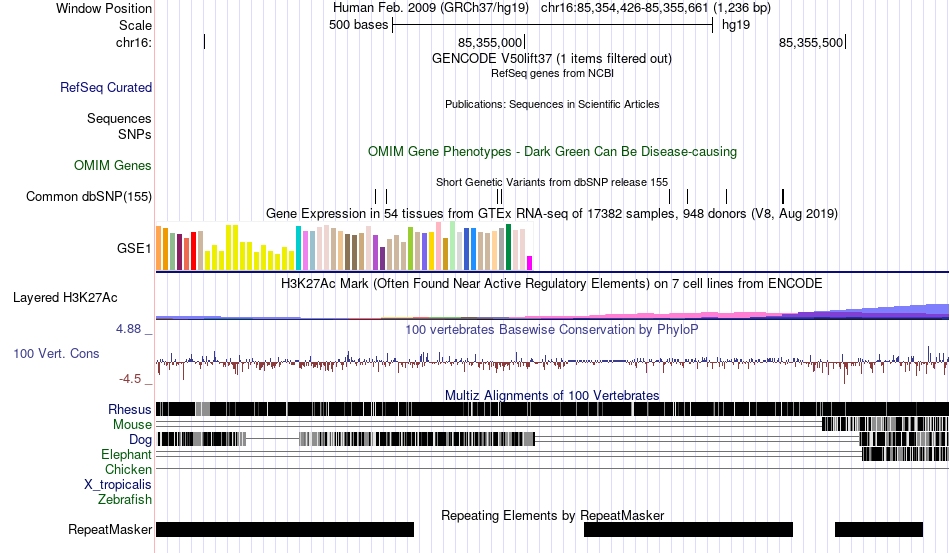Open Repeating Elements by RepeatMasker title

(552, 515)
